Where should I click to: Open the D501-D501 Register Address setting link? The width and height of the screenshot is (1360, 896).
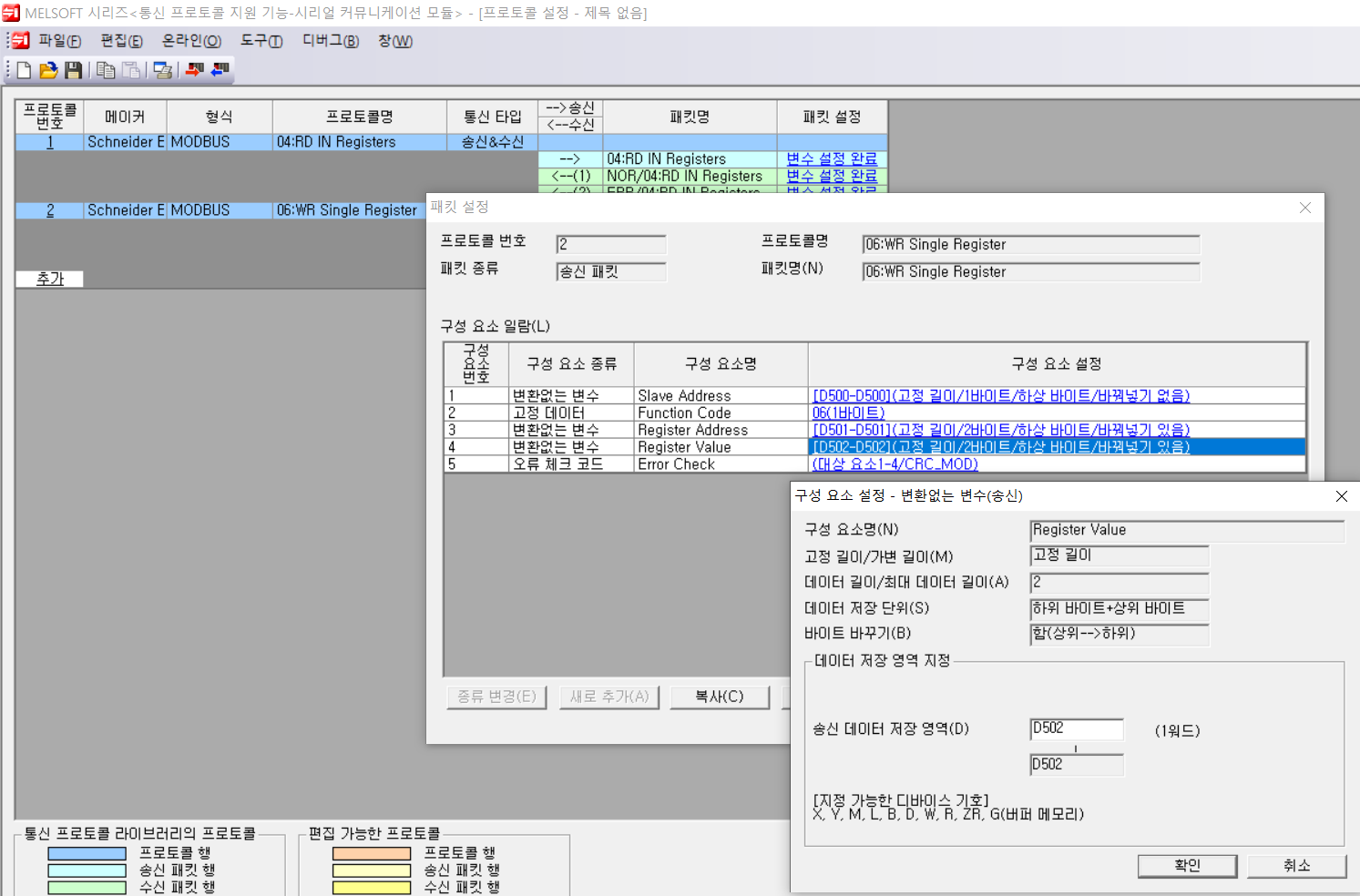pyautogui.click(x=1001, y=430)
